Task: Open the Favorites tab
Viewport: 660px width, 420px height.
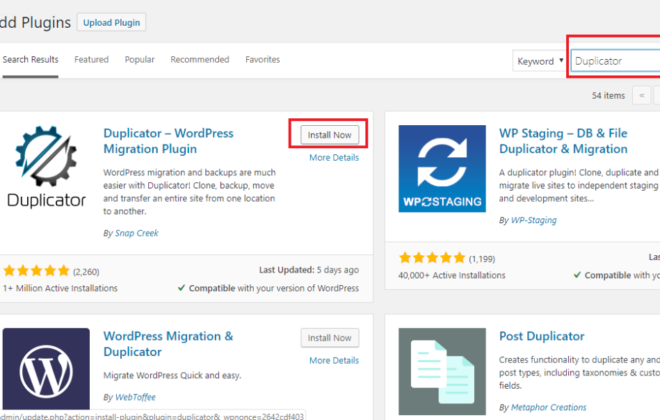Action: click(x=263, y=60)
